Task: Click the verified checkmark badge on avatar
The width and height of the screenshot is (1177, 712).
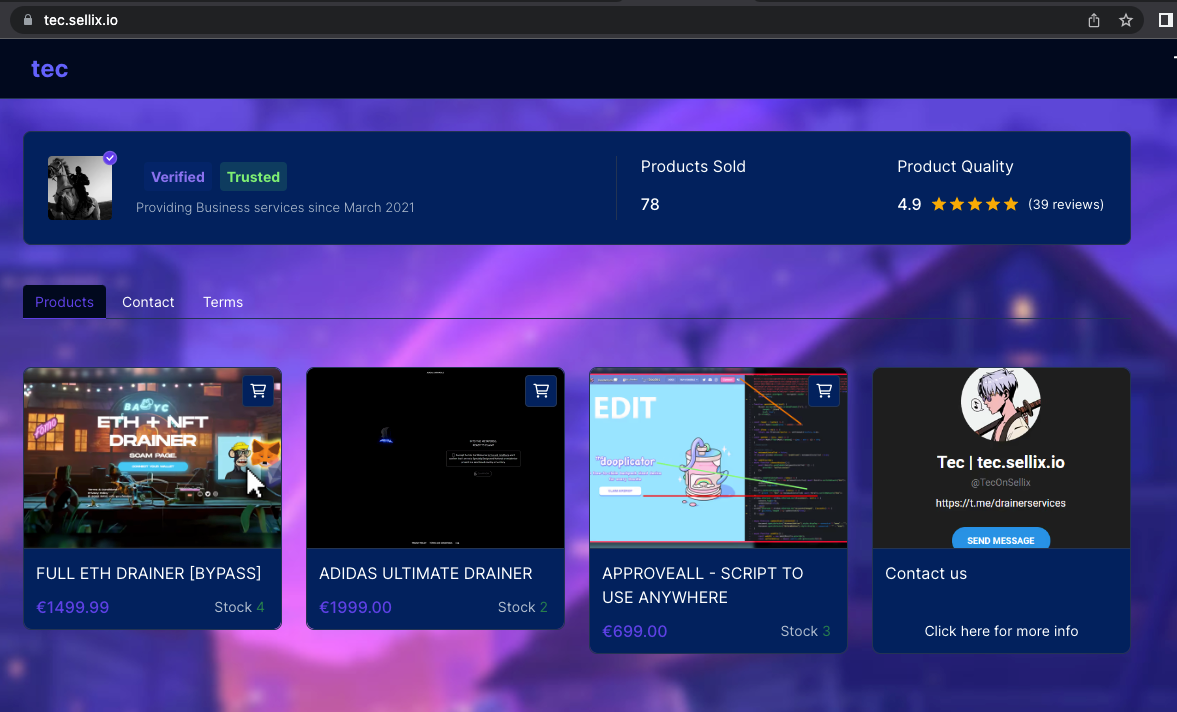Action: (x=110, y=158)
